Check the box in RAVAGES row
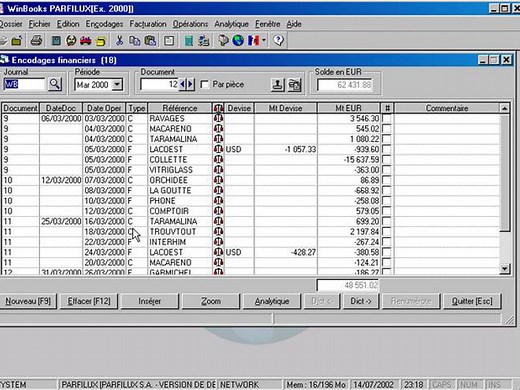520x390 pixels. coord(387,118)
